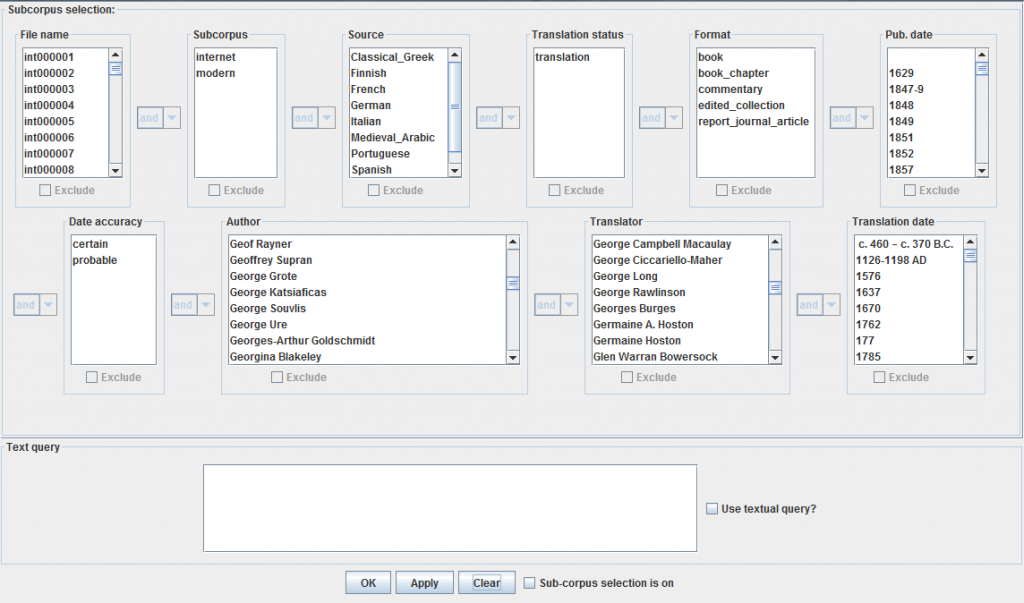This screenshot has width=1024, height=603.
Task: Click the Clear button
Action: pos(486,582)
